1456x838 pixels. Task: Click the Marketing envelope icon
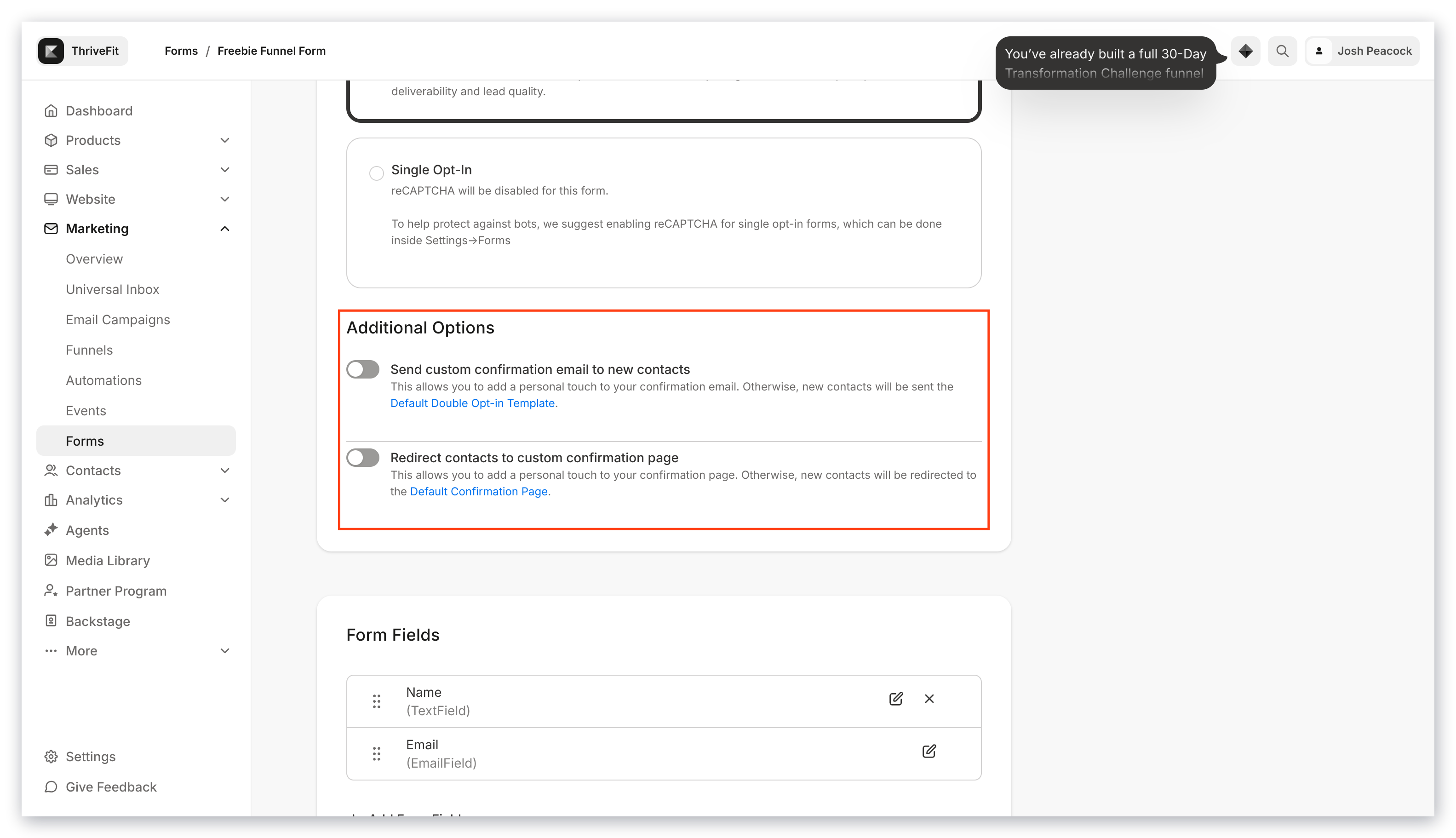coord(51,229)
